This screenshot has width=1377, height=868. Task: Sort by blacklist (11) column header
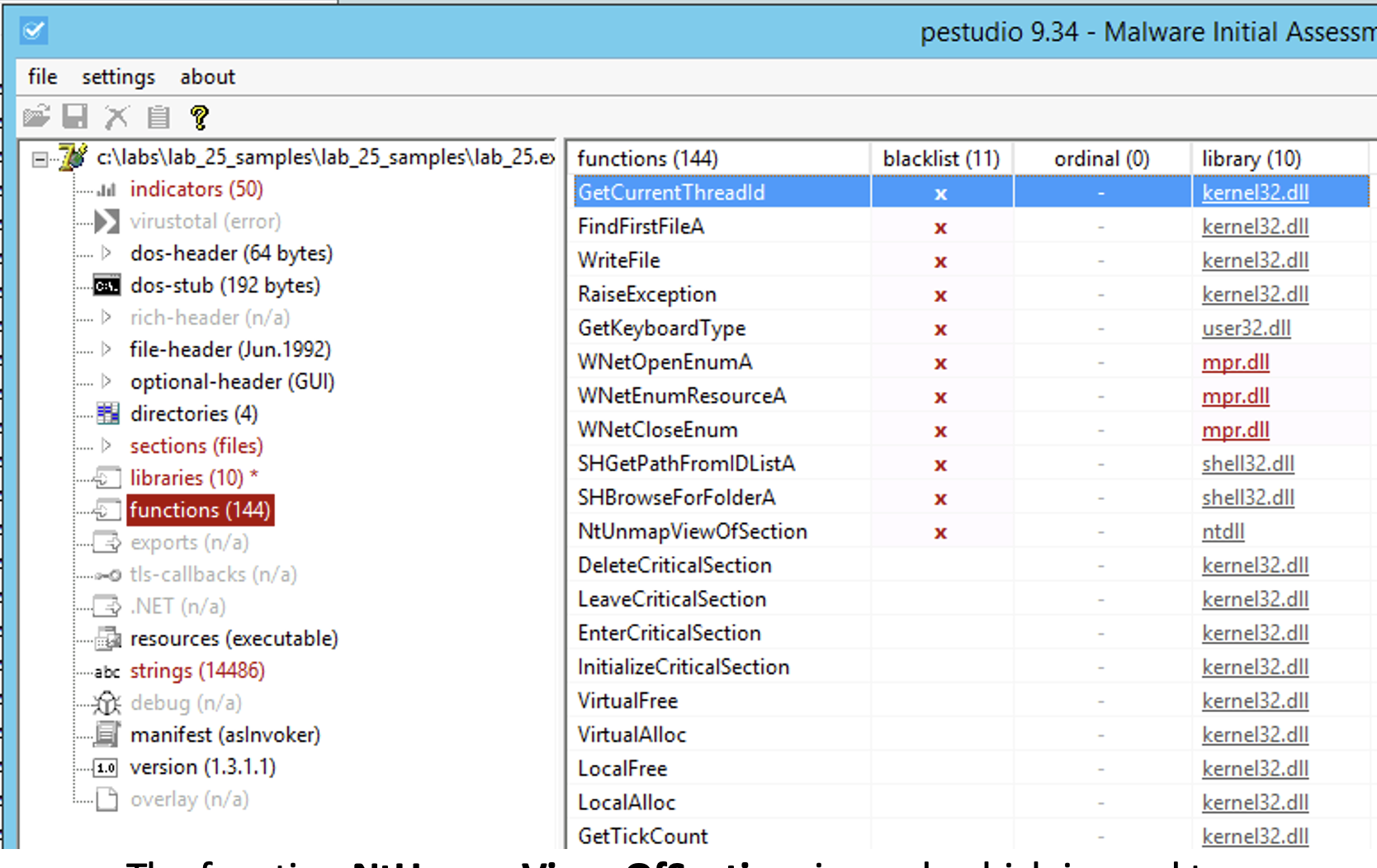point(942,158)
